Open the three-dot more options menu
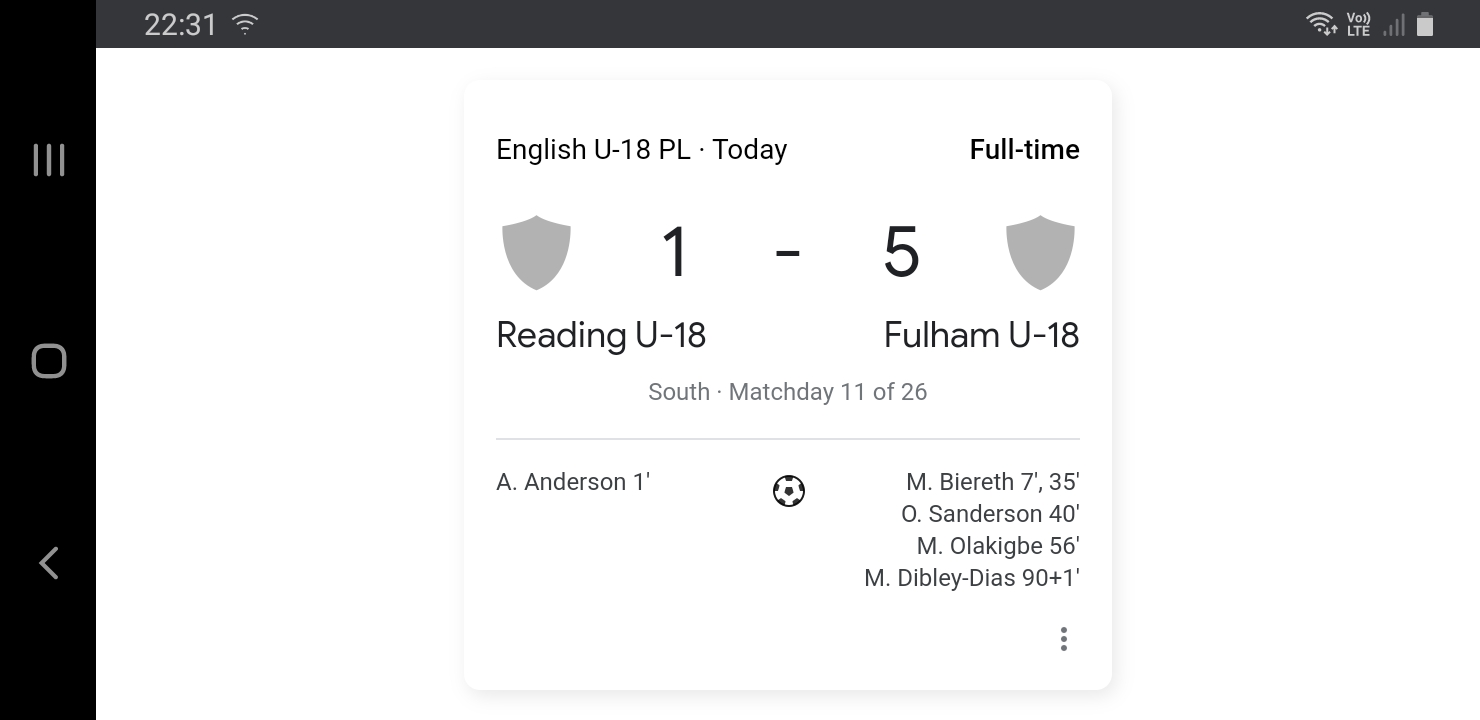This screenshot has width=1480, height=720. pos(1064,639)
